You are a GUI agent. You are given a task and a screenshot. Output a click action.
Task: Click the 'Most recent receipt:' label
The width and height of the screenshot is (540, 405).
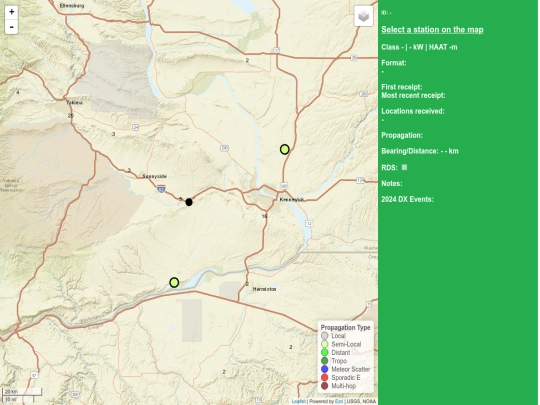click(413, 95)
